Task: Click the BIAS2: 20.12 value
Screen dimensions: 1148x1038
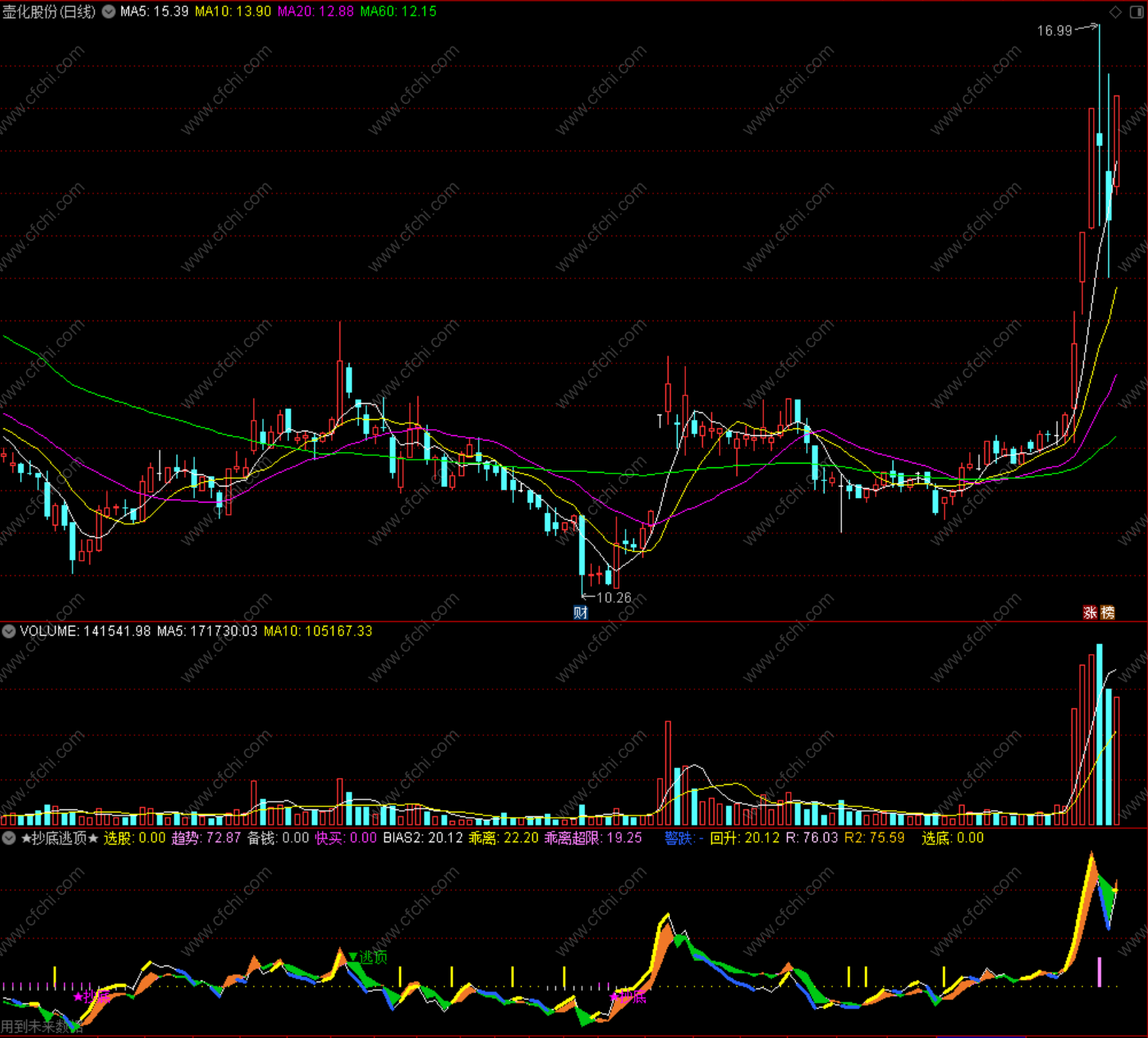Action: pyautogui.click(x=423, y=838)
